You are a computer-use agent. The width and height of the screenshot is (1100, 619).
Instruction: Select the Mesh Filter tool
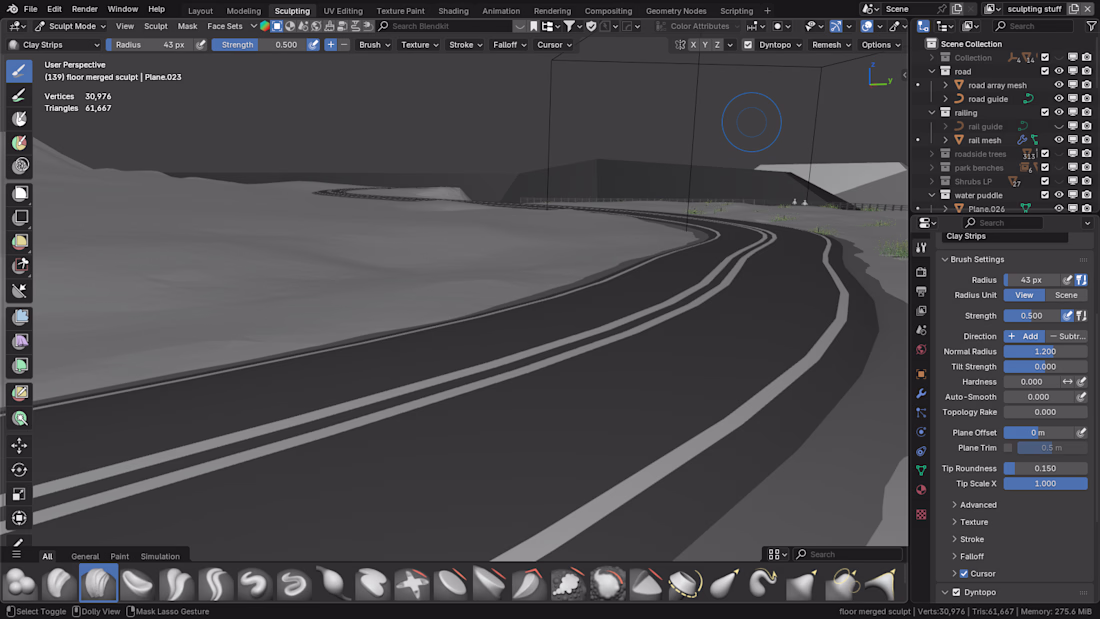click(20, 317)
